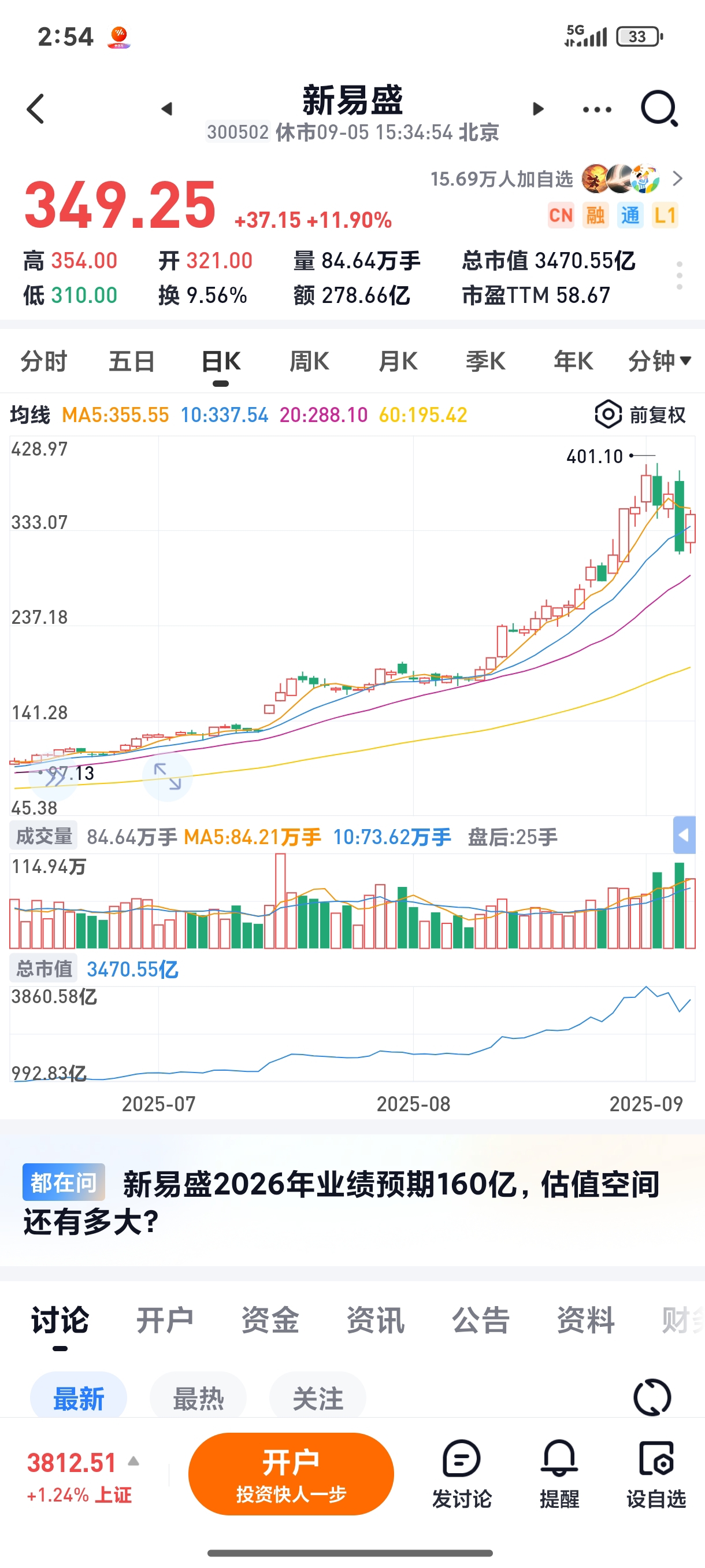The height and width of the screenshot is (1568, 705).
Task: Tap the back arrow icon
Action: click(x=36, y=109)
